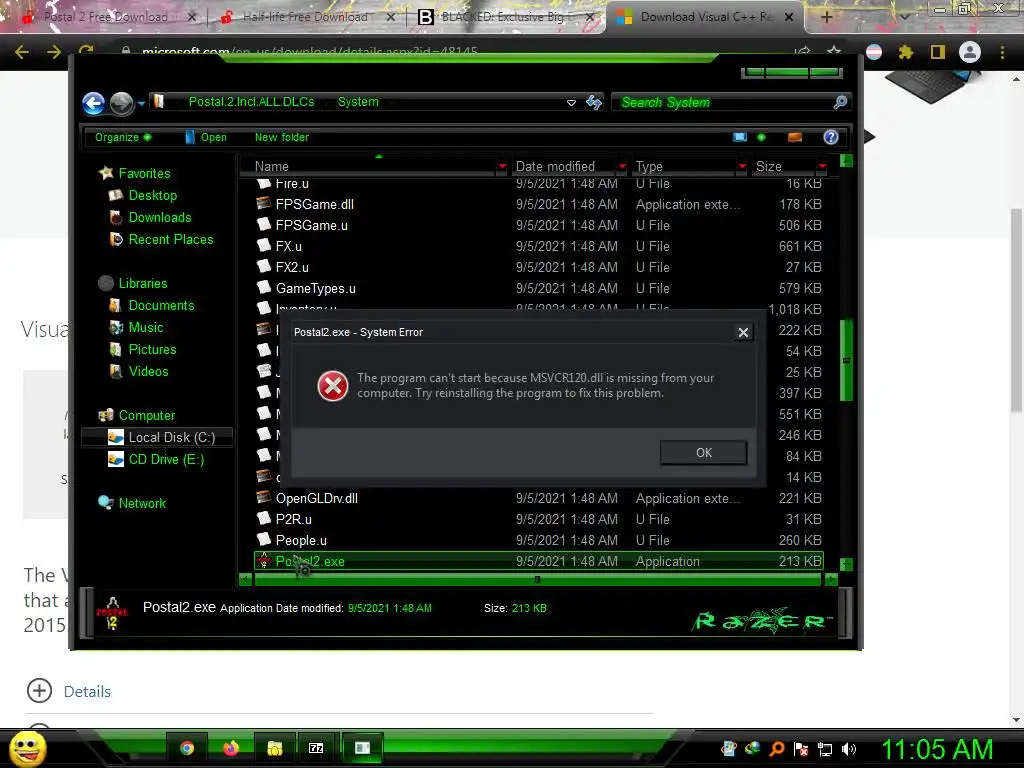This screenshot has width=1024, height=768.
Task: Click the horizontal scrollbar in the file list
Action: (x=537, y=579)
